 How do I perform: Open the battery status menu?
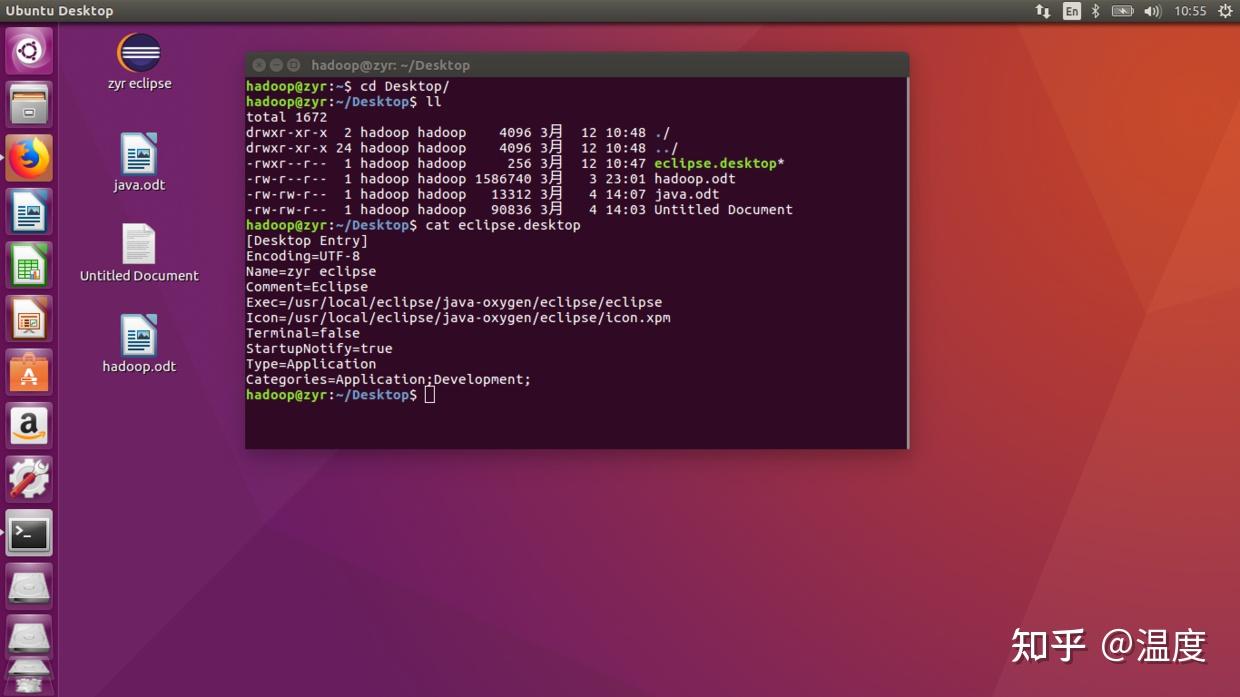1122,11
